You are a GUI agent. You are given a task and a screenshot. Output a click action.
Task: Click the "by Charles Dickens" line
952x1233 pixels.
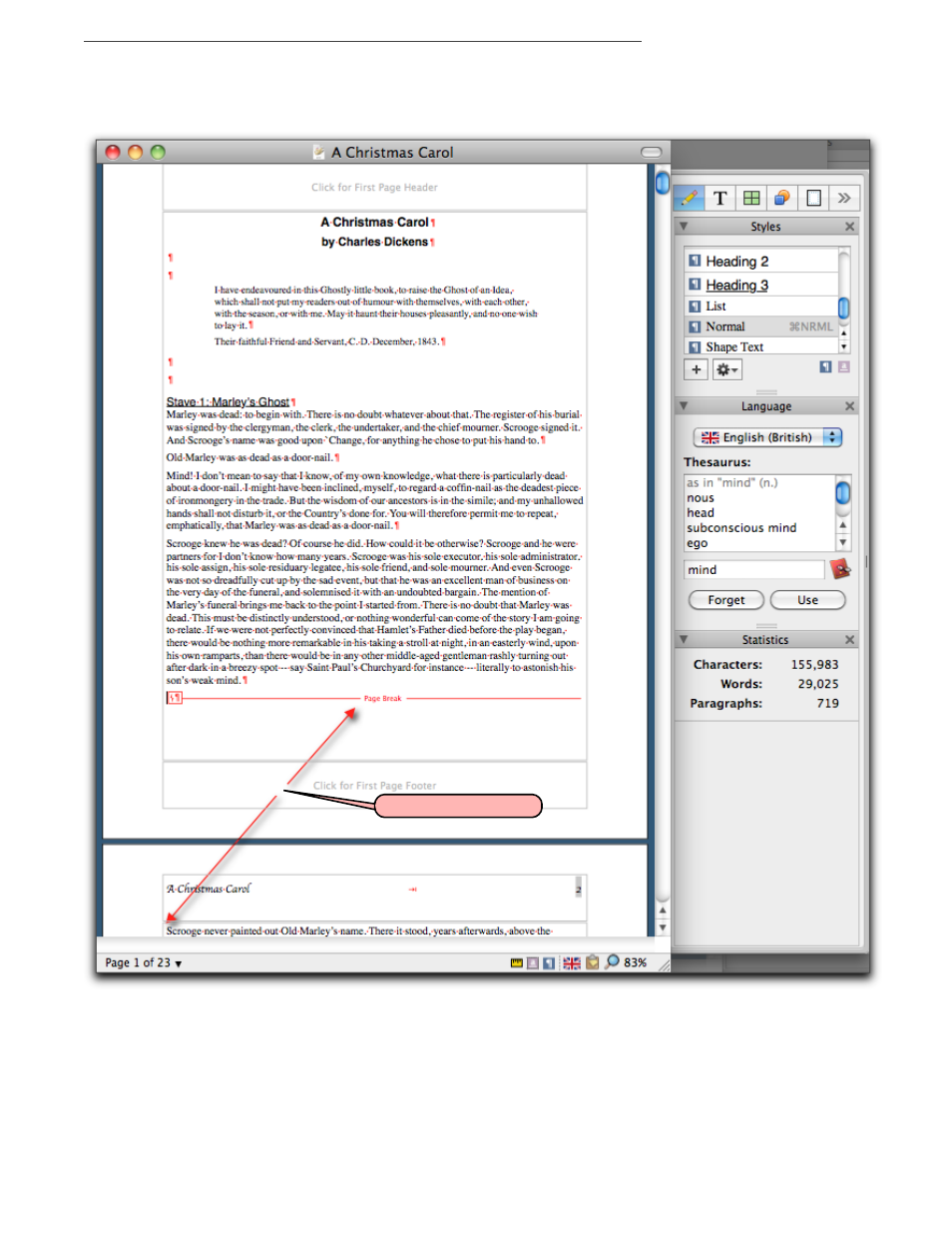click(375, 242)
